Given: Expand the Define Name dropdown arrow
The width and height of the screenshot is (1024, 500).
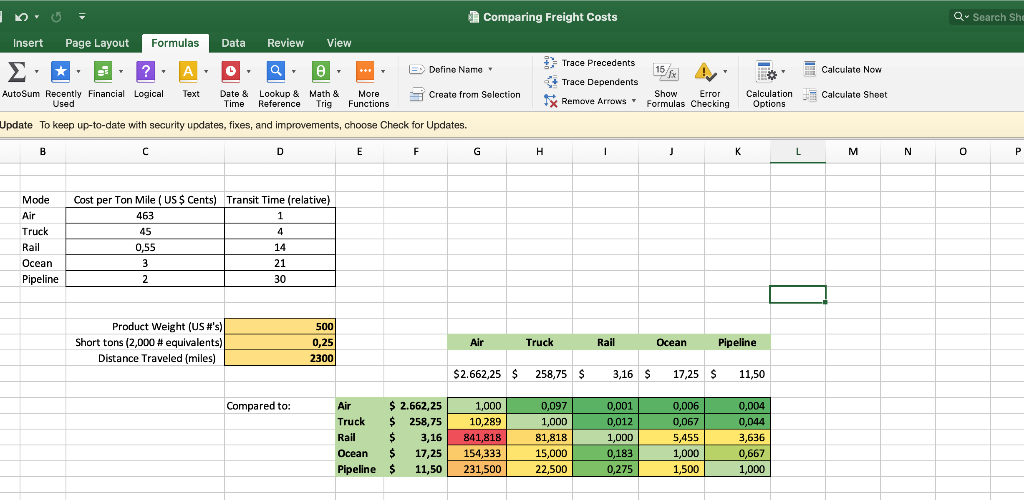Looking at the screenshot, I should (x=490, y=69).
